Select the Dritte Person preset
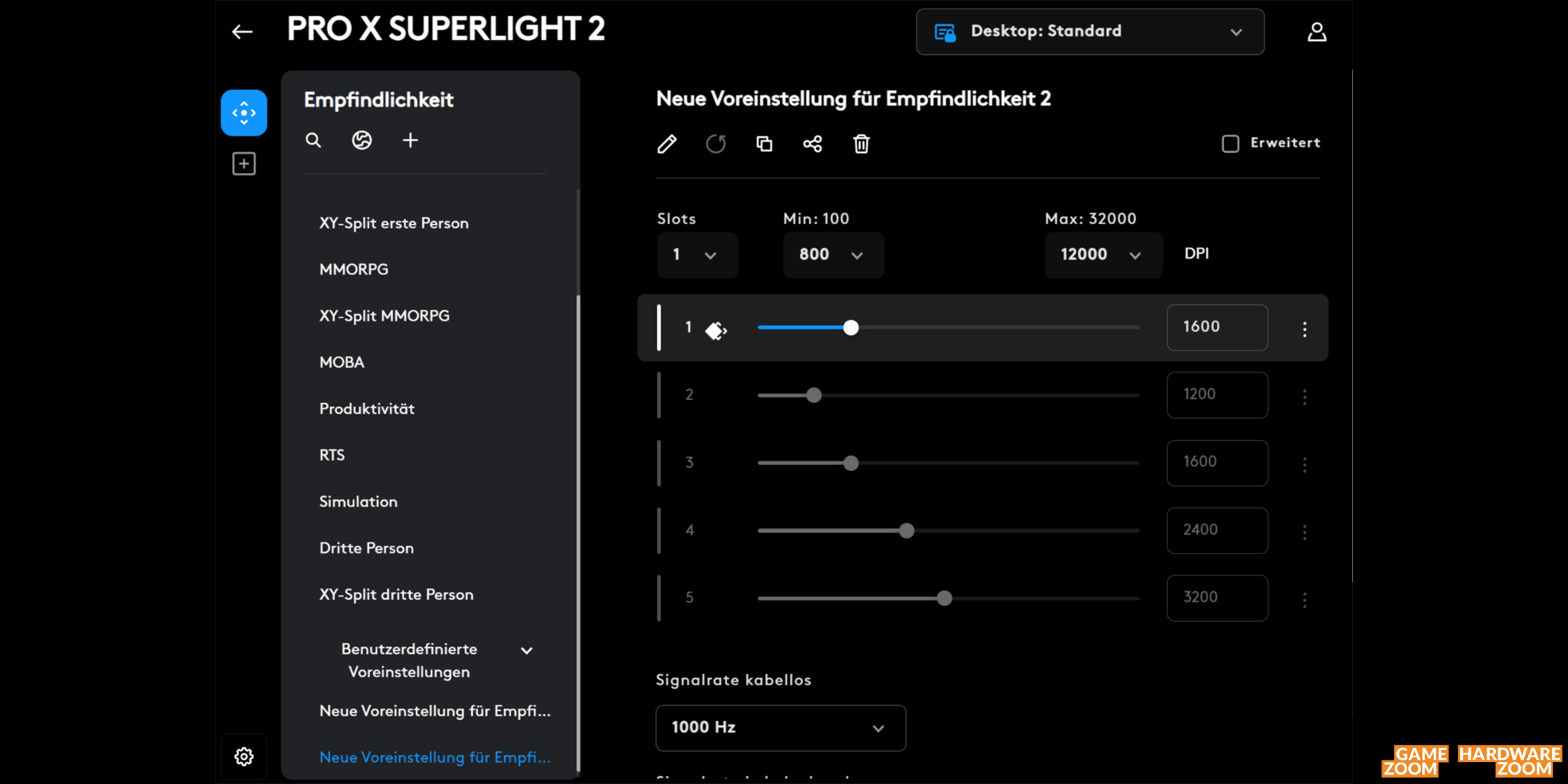This screenshot has height=784, width=1568. click(366, 548)
